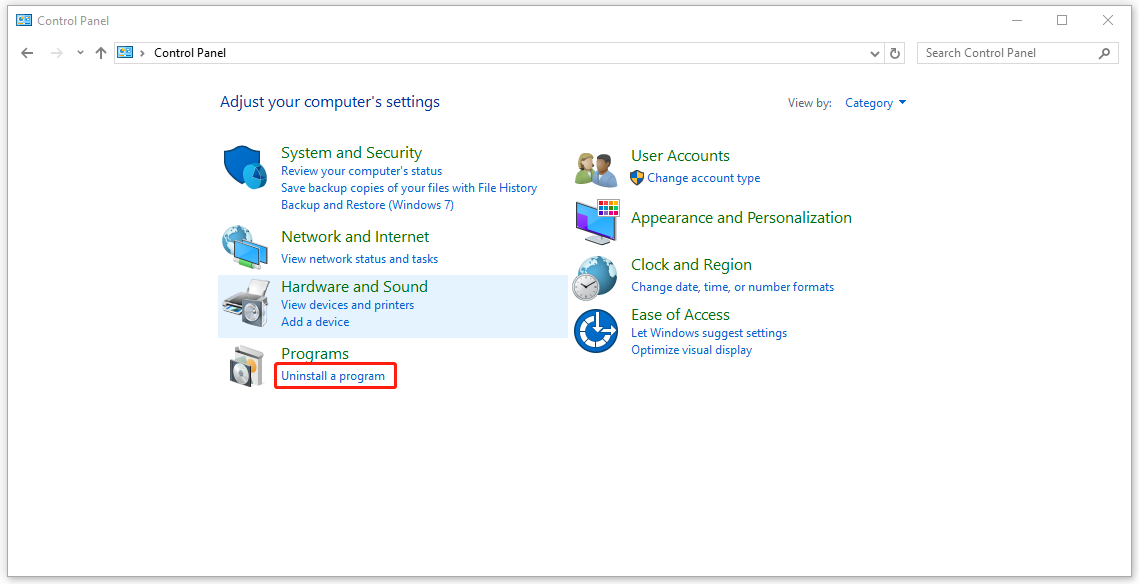Go up one level with the Up arrow

(101, 53)
